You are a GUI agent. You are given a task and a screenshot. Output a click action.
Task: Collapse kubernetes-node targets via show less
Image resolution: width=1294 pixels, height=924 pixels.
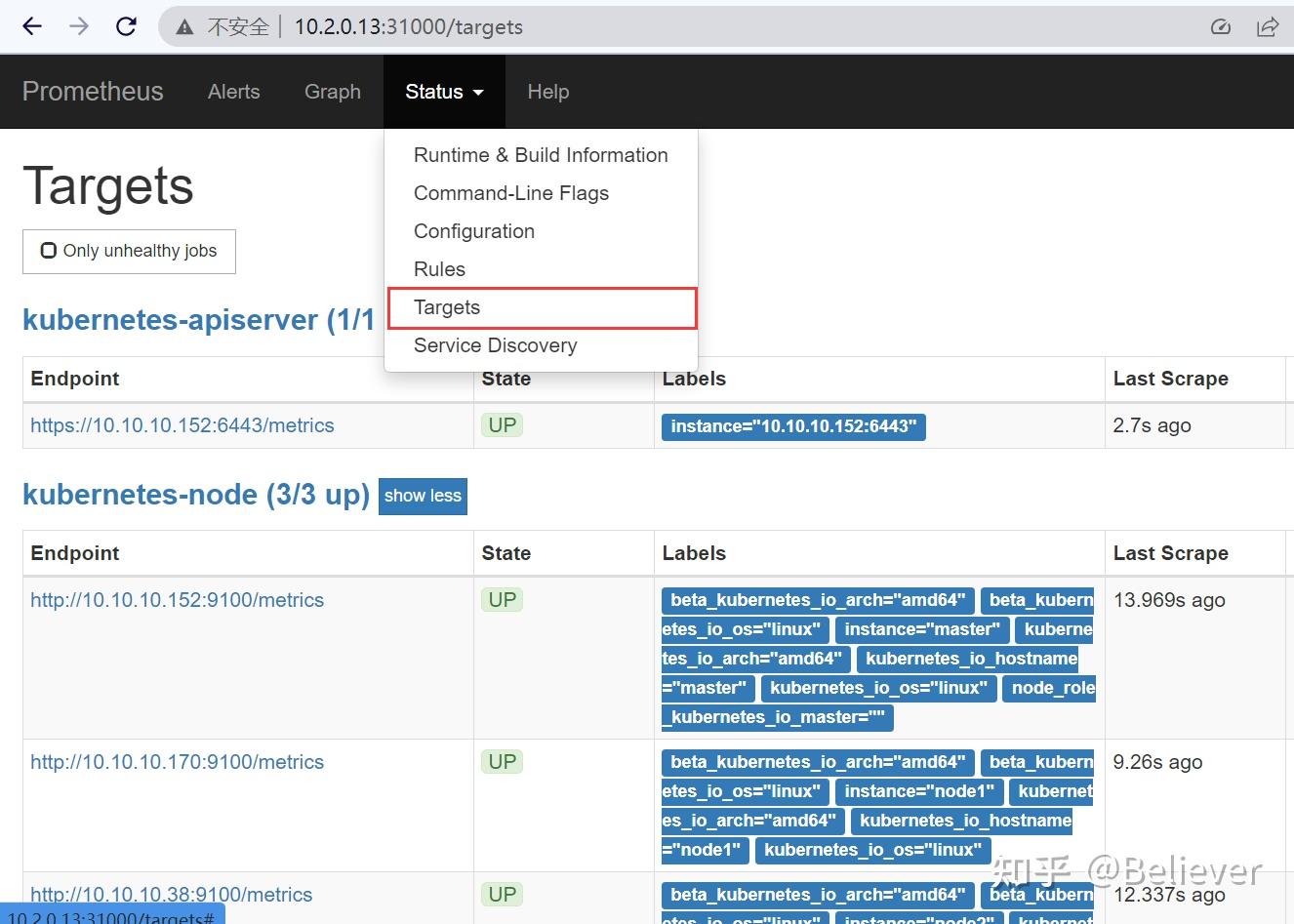tap(423, 496)
